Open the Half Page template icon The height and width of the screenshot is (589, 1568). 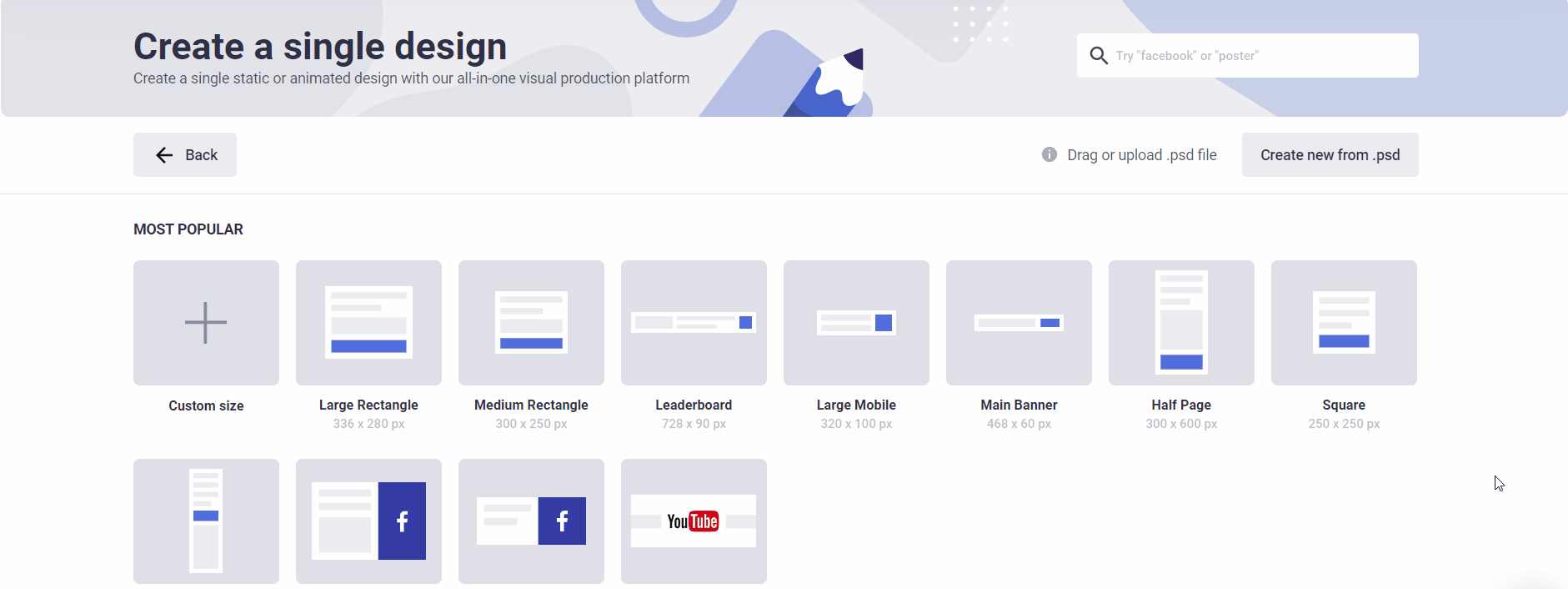[1181, 323]
